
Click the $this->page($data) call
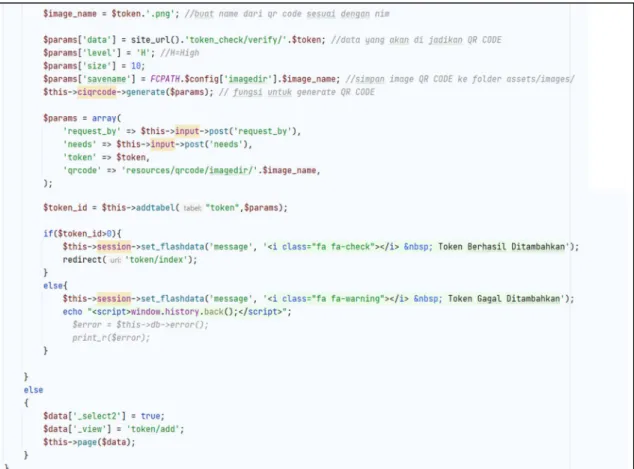89,442
